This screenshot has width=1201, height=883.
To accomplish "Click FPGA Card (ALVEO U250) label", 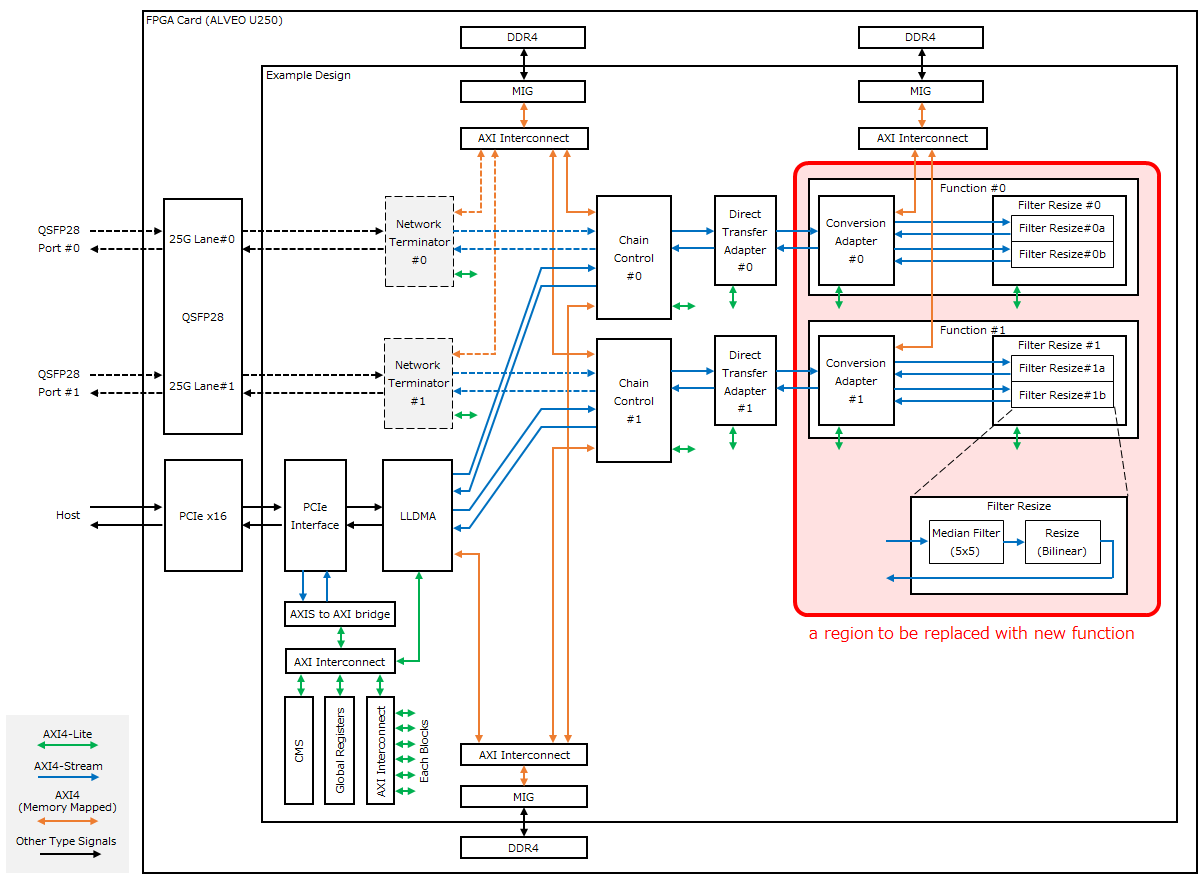I will 212,21.
